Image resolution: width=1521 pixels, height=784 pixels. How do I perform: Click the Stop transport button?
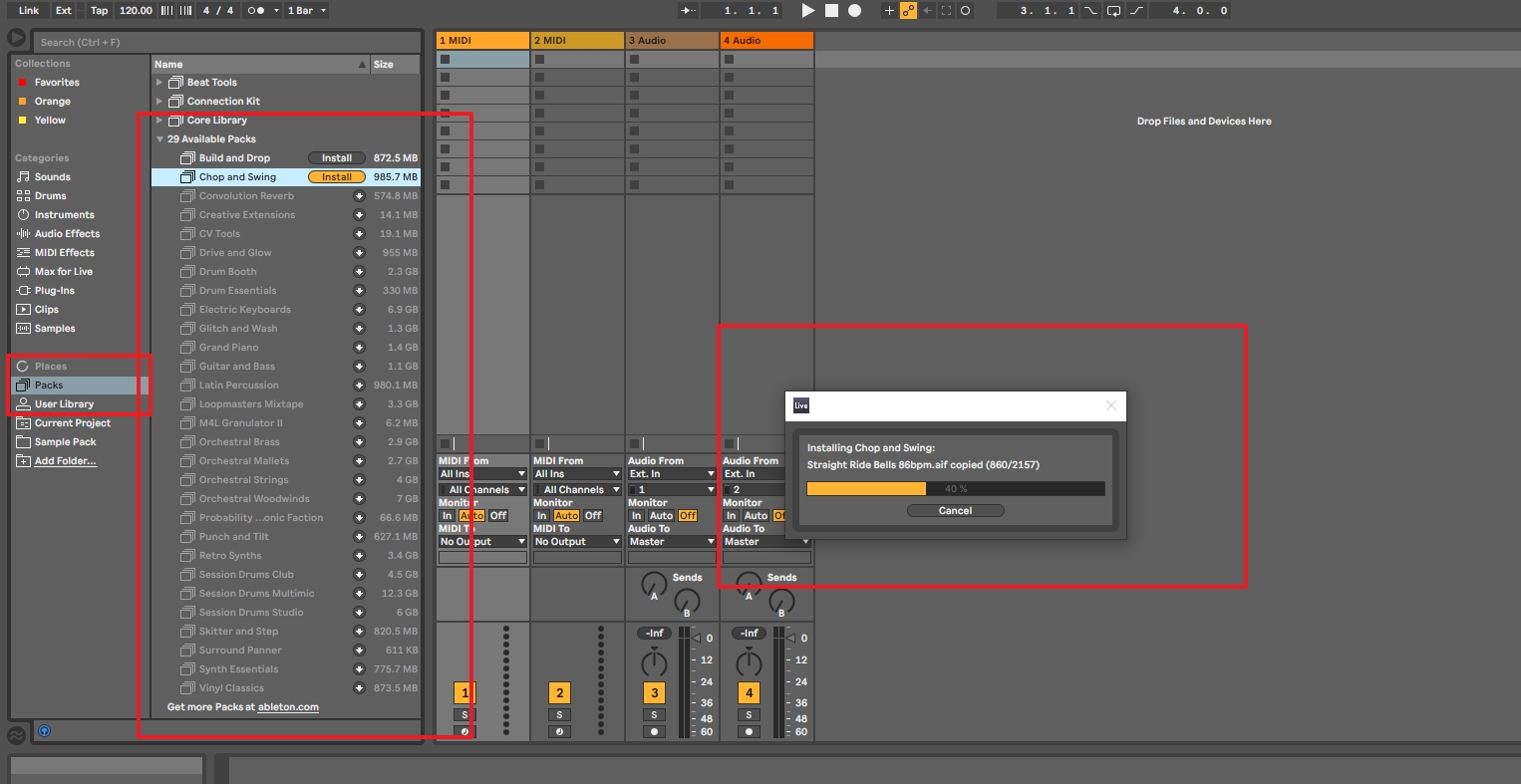[x=831, y=10]
